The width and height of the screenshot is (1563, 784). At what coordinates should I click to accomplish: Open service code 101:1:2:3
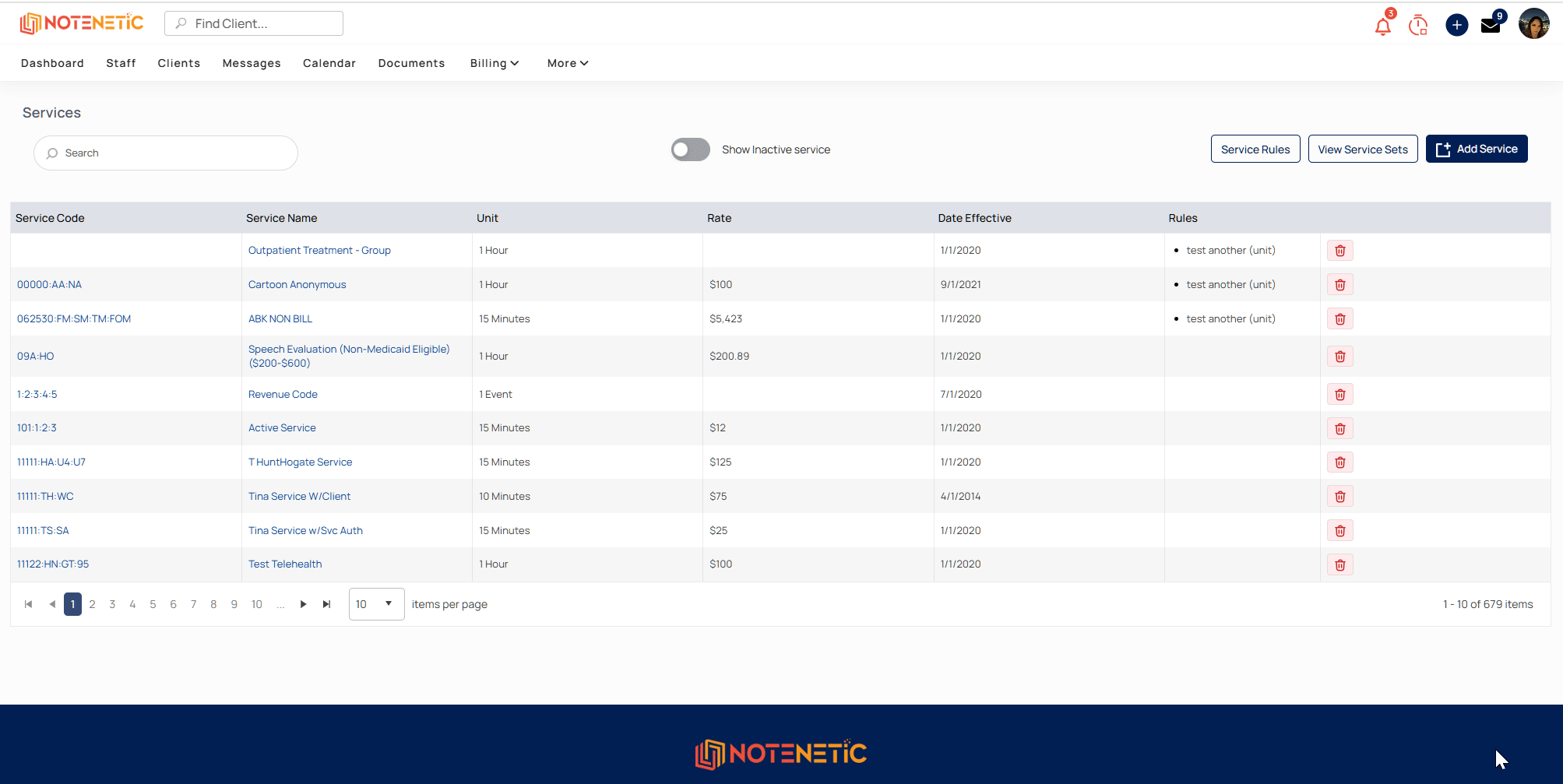(x=37, y=428)
